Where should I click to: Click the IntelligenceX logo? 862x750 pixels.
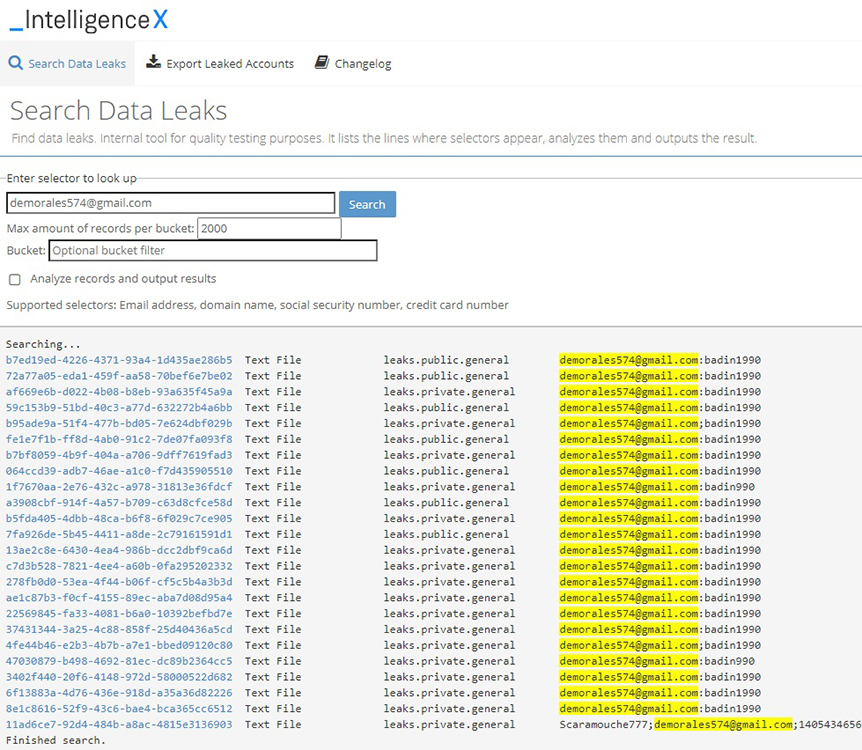[x=89, y=18]
